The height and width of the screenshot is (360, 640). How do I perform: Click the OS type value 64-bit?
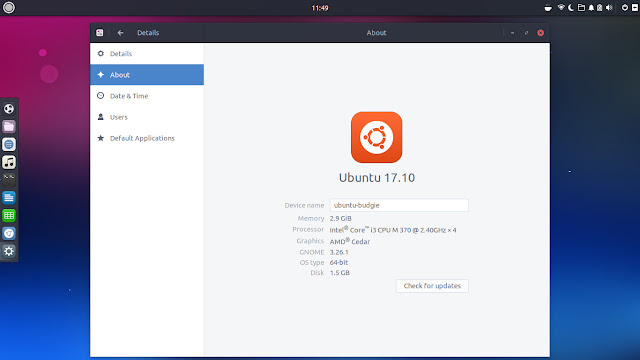coord(339,262)
